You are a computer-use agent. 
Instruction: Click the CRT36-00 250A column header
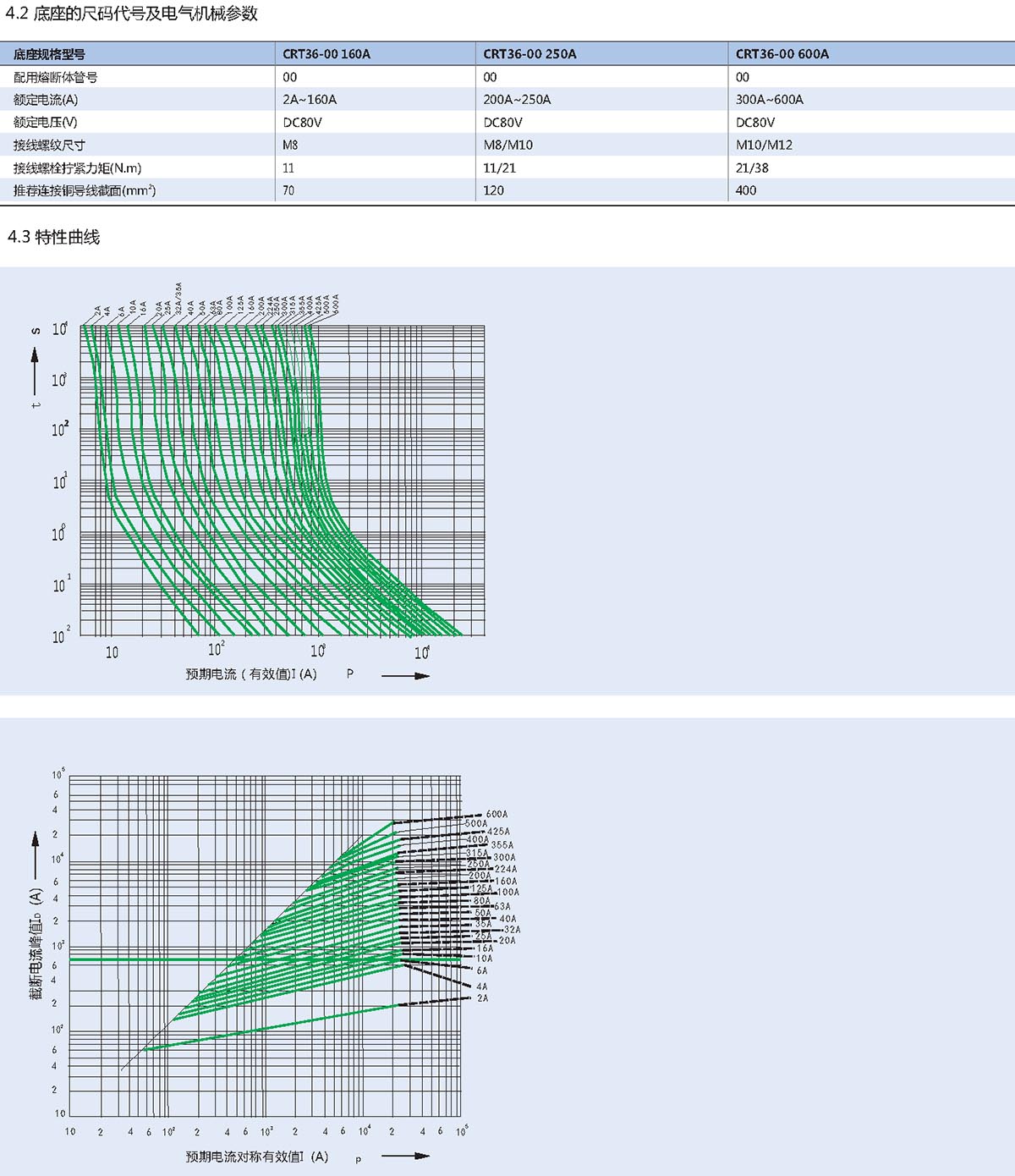pos(529,54)
